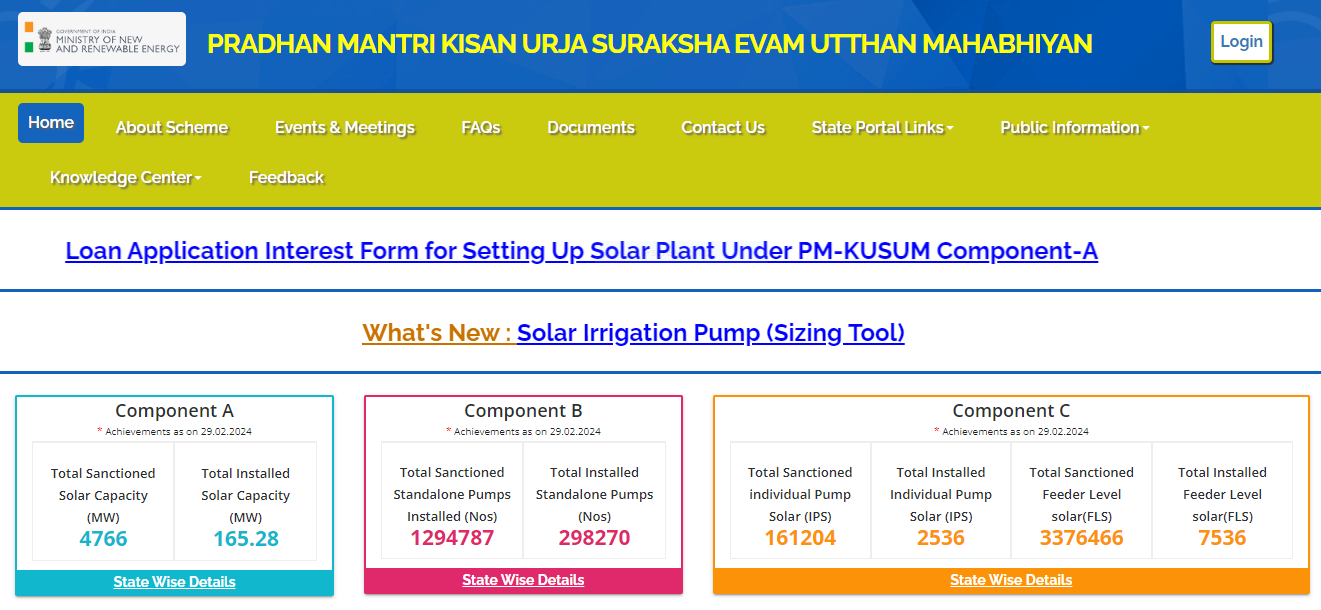The width and height of the screenshot is (1321, 610).
Task: Click the site title Pradhan Mantri Kisan Urja heading
Action: 650,44
